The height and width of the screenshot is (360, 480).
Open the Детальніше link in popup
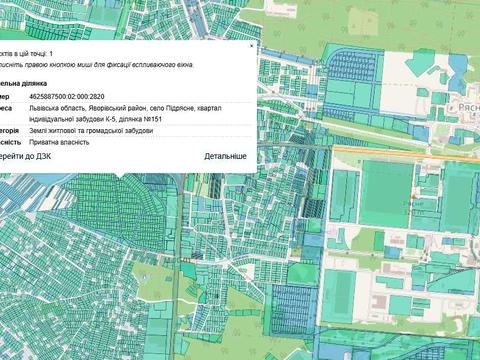click(225, 156)
